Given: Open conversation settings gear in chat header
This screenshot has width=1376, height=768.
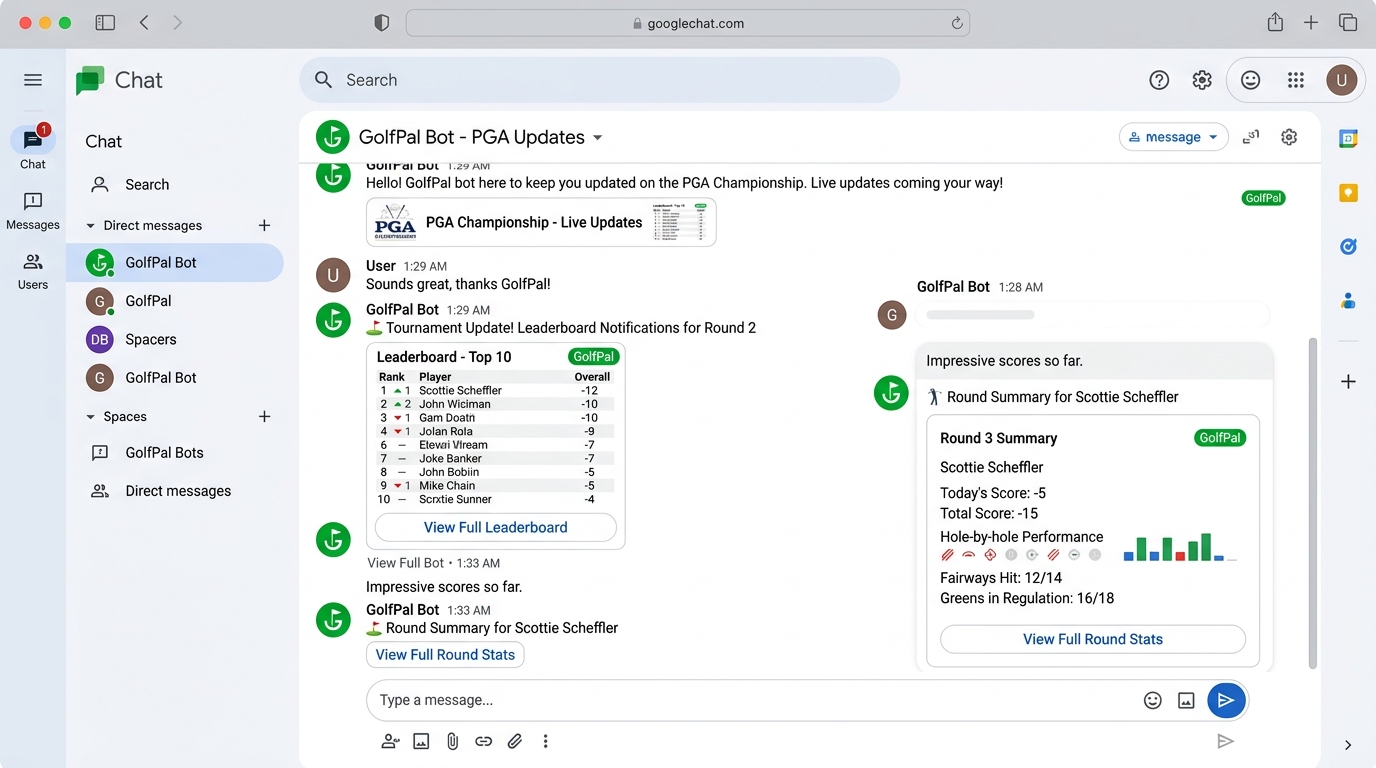Looking at the screenshot, I should (x=1289, y=137).
